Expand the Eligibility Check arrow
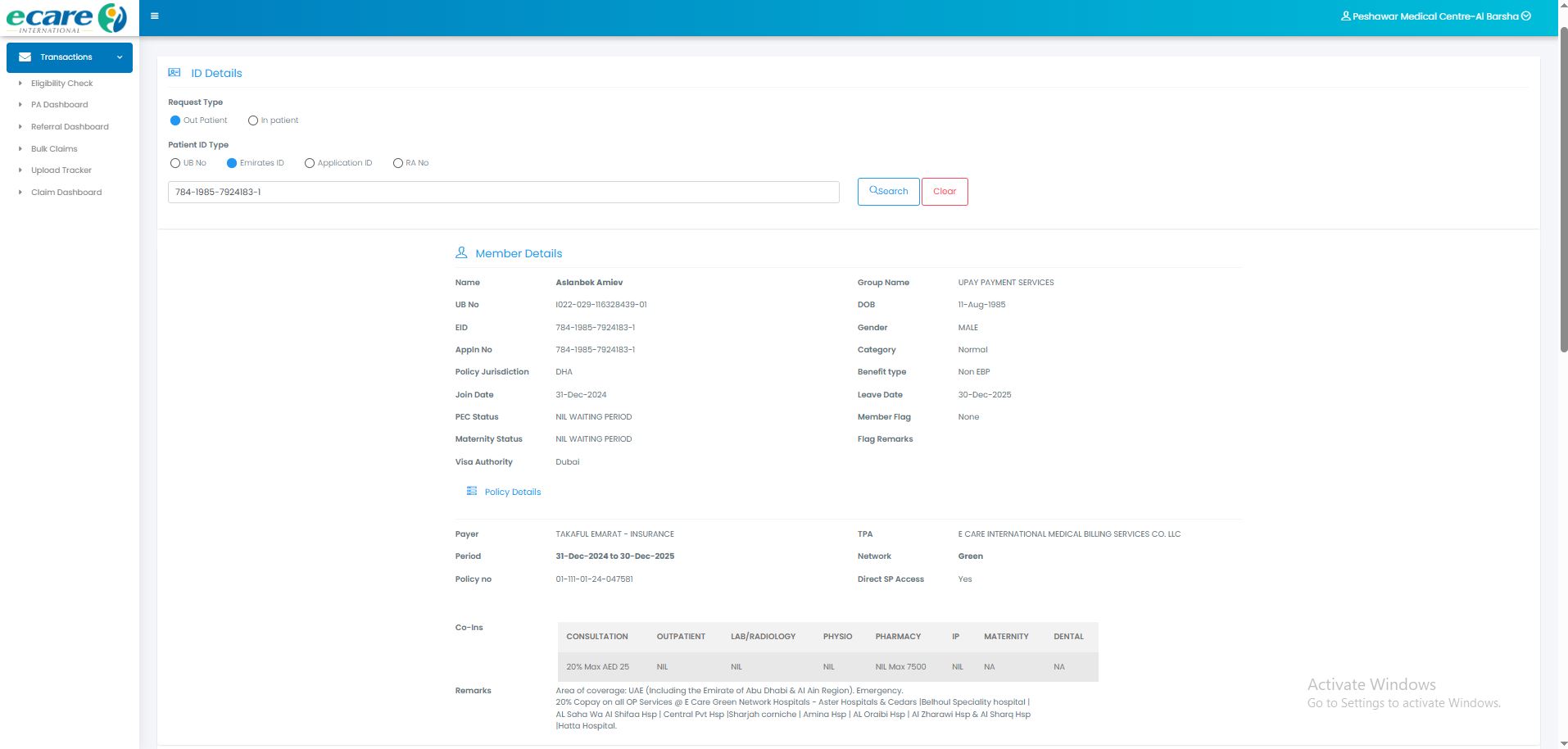The width and height of the screenshot is (1568, 749). pos(20,83)
